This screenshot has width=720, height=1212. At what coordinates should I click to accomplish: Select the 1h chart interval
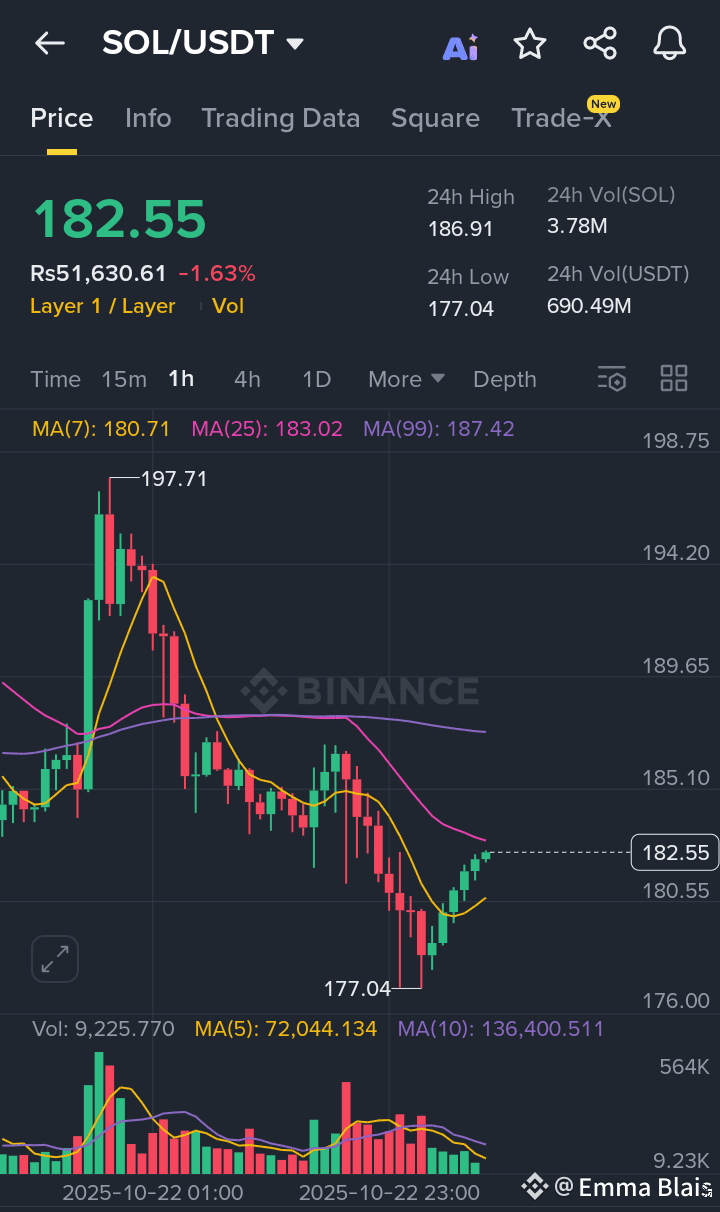tap(181, 379)
